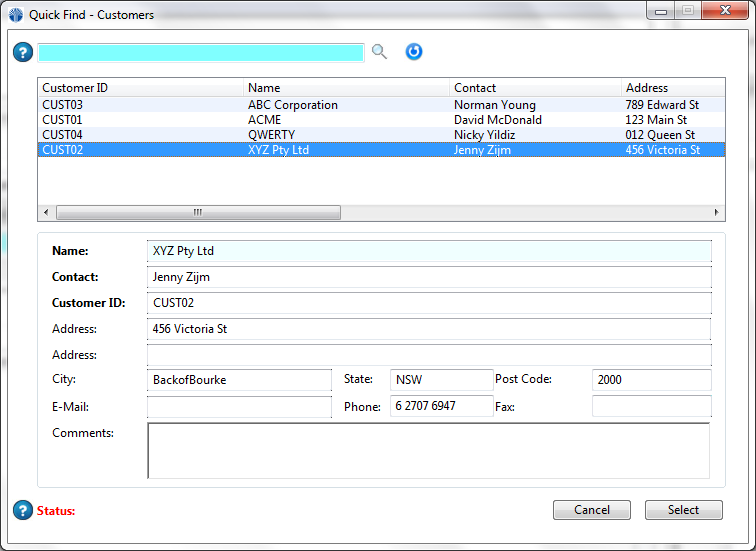This screenshot has width=756, height=551.
Task: Click the Post Code field
Action: coord(651,380)
